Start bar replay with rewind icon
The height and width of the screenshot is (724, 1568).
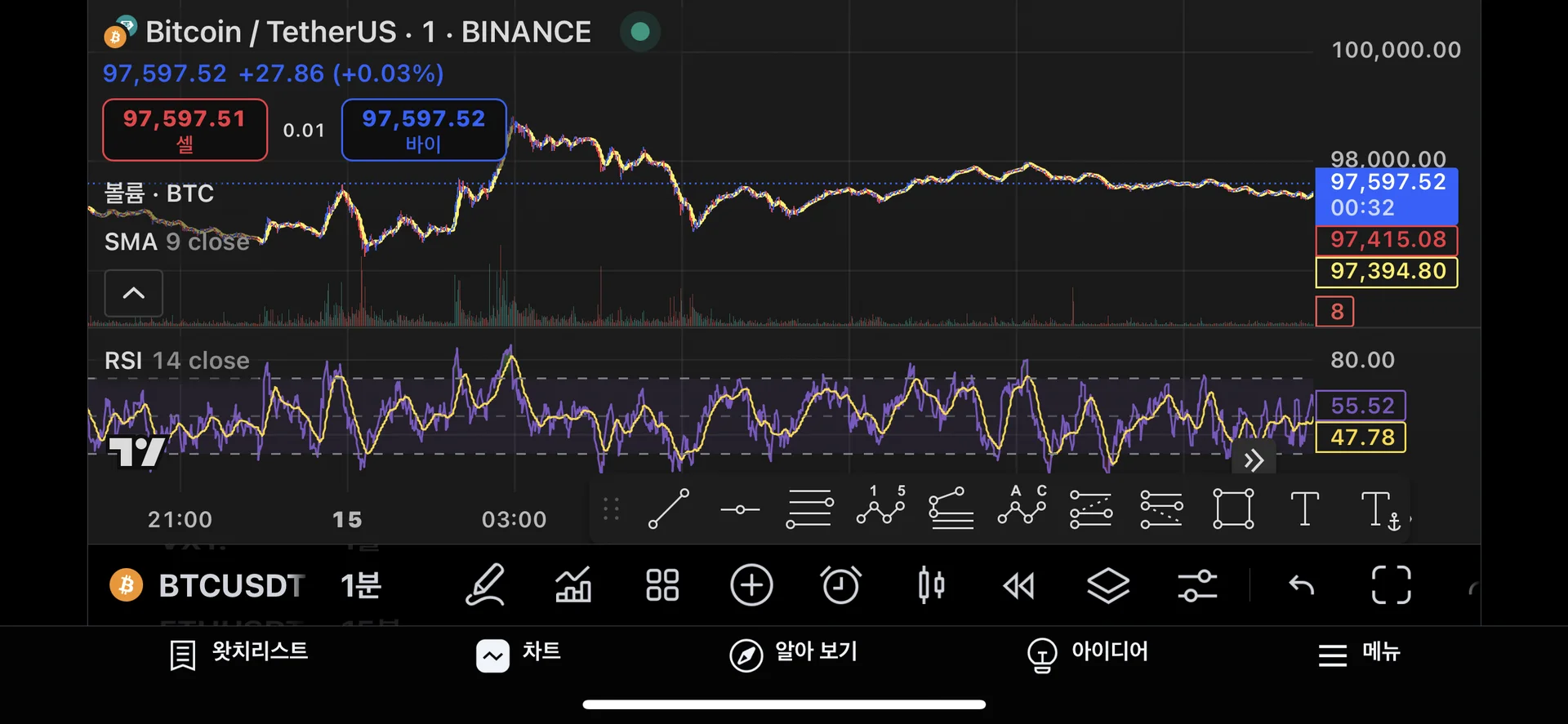pyautogui.click(x=1019, y=585)
